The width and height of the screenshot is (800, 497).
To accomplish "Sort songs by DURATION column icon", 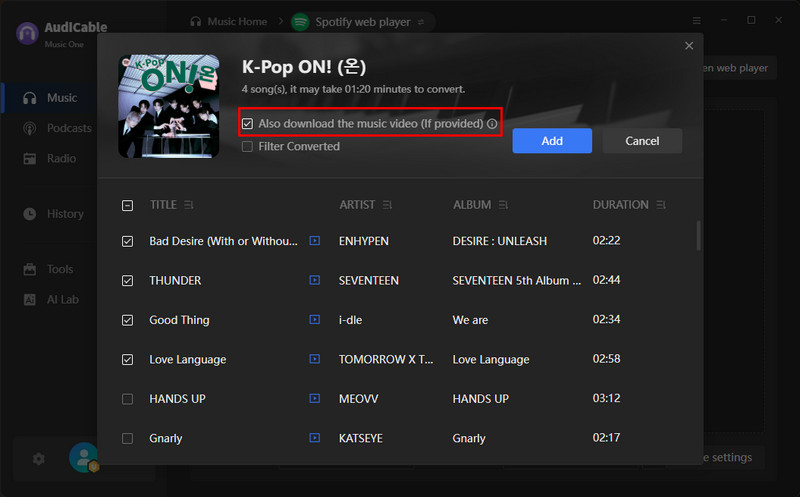I will [x=661, y=205].
